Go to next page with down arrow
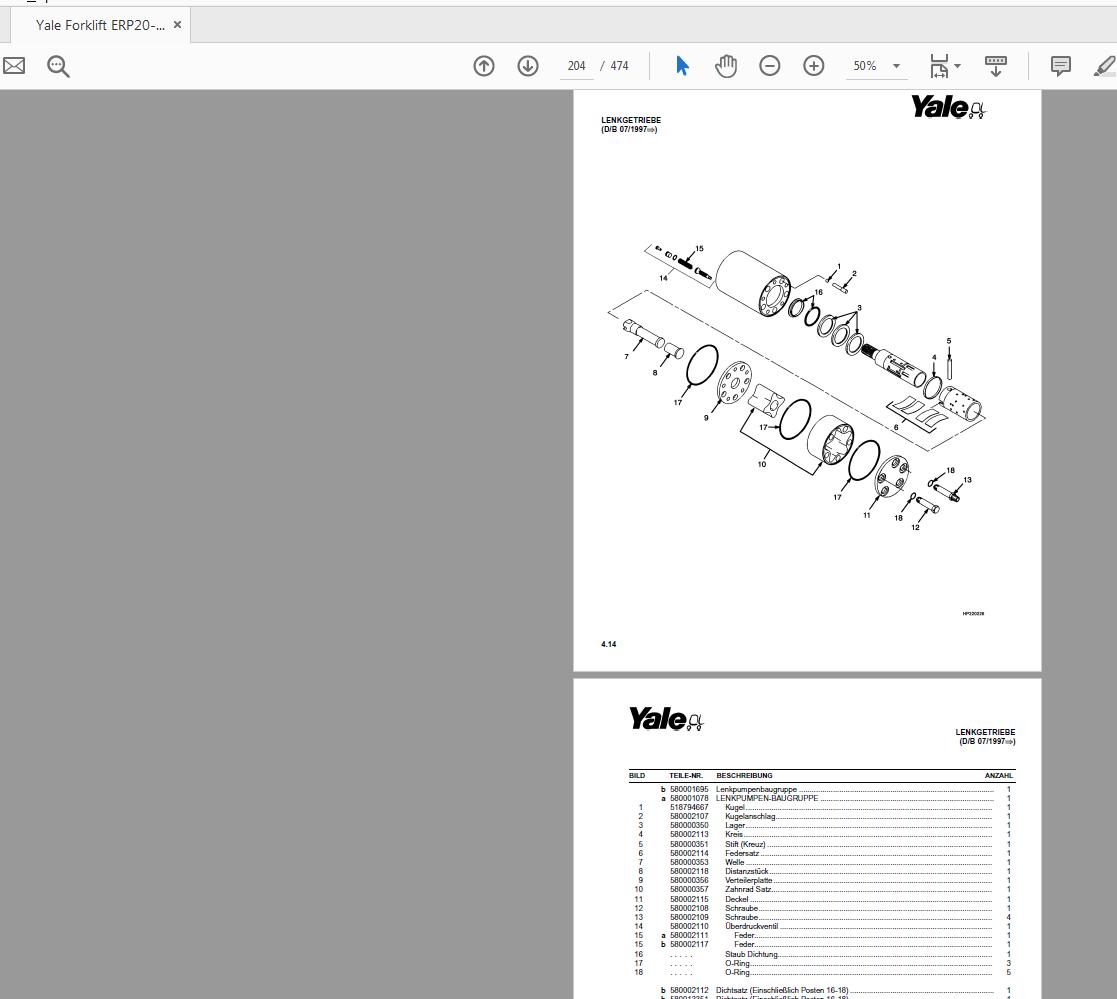1117x999 pixels. click(x=527, y=66)
